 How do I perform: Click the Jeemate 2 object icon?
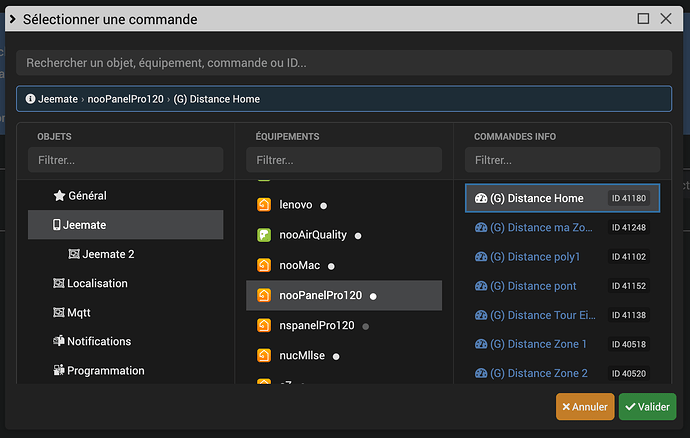tap(74, 254)
